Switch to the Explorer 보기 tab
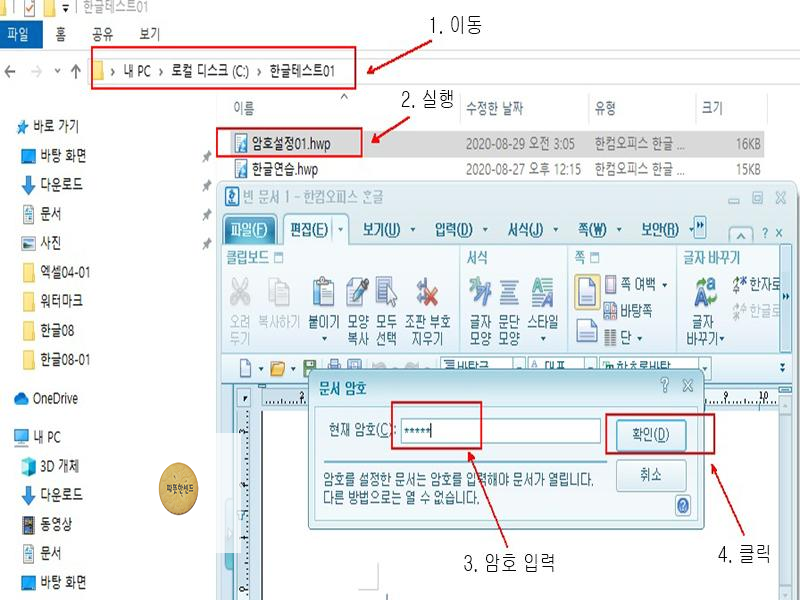The width and height of the screenshot is (800, 600). [x=149, y=35]
